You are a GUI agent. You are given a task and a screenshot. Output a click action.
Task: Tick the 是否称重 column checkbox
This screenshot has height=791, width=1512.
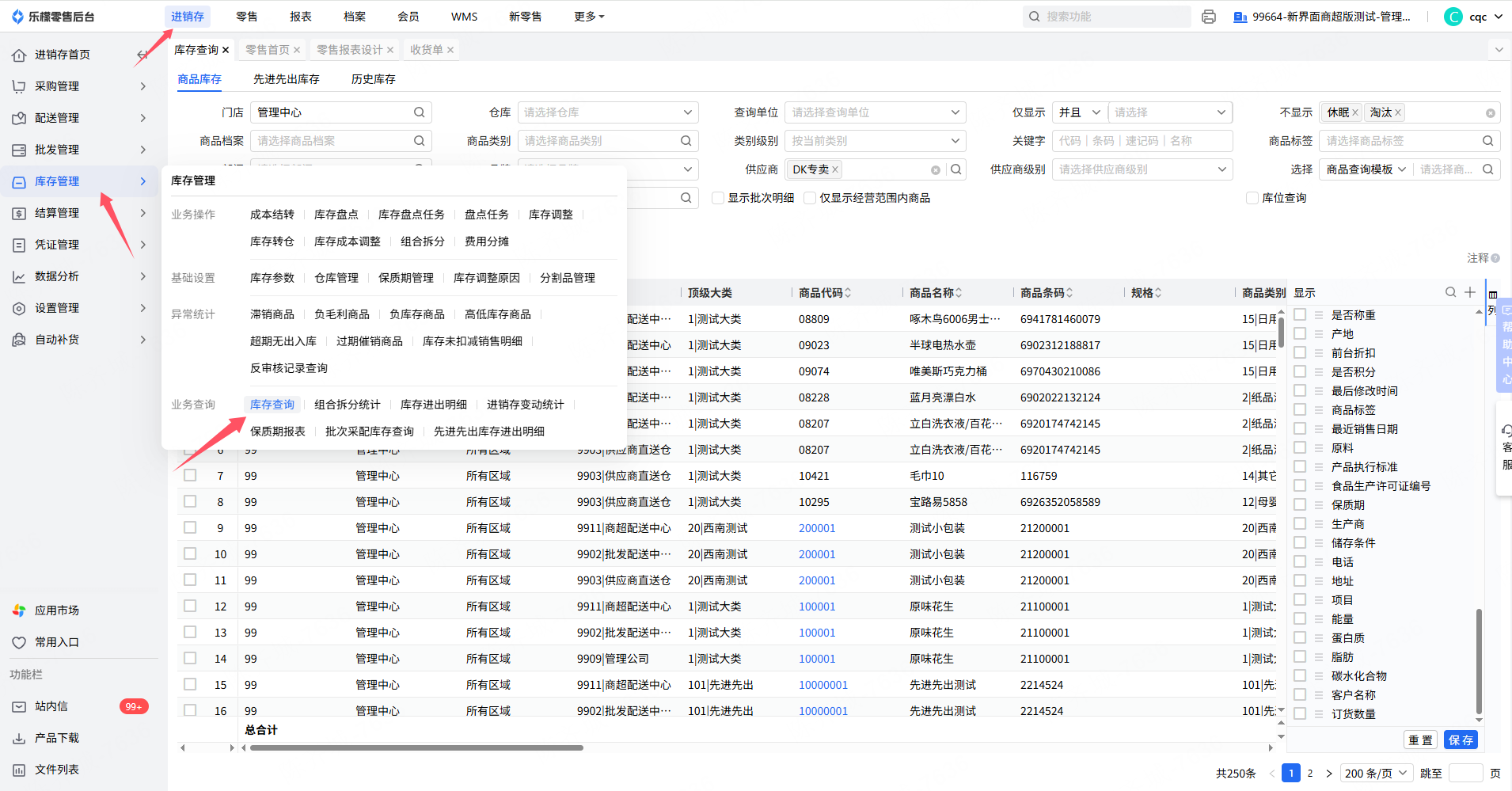coord(1300,315)
